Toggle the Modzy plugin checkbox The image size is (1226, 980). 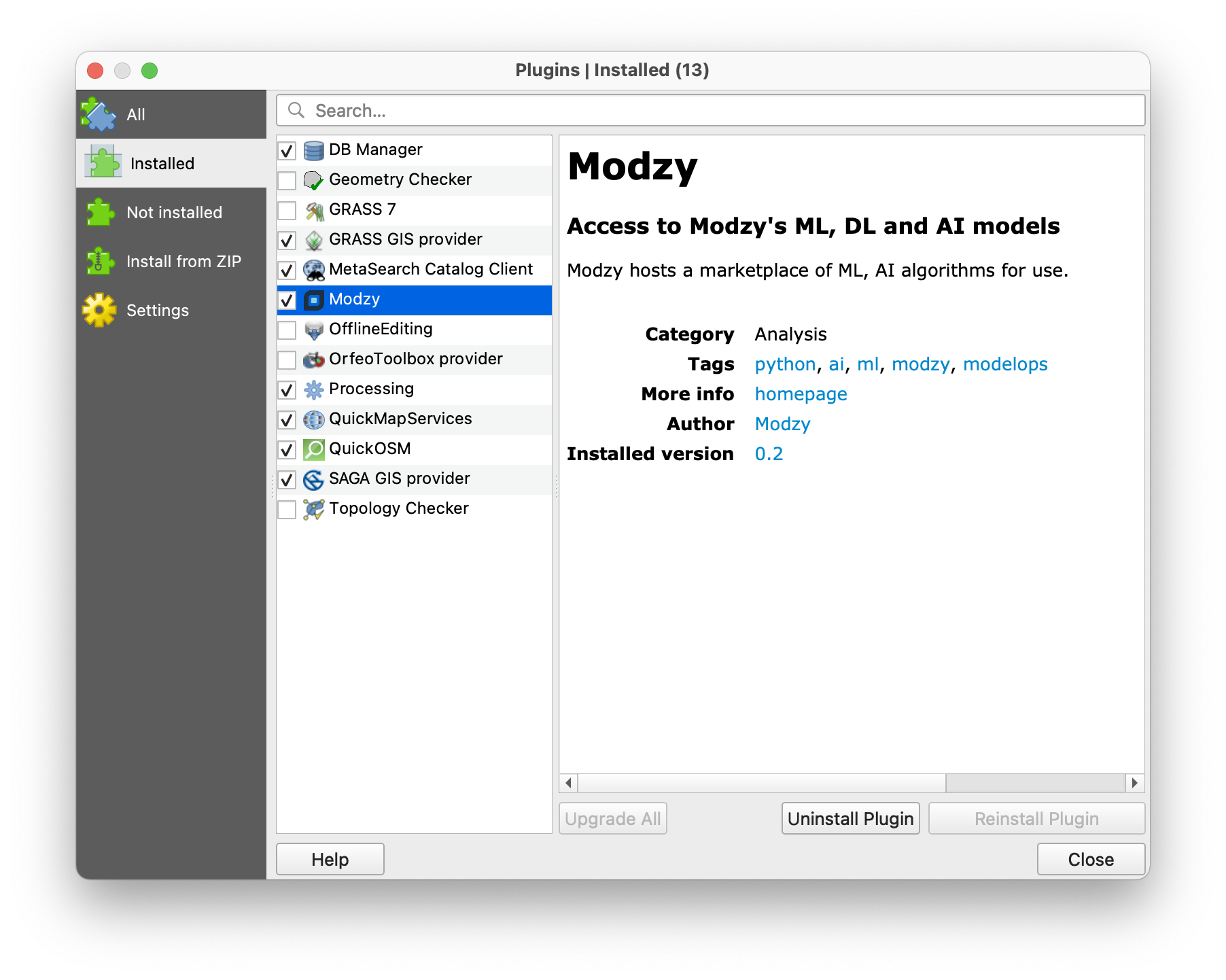287,300
